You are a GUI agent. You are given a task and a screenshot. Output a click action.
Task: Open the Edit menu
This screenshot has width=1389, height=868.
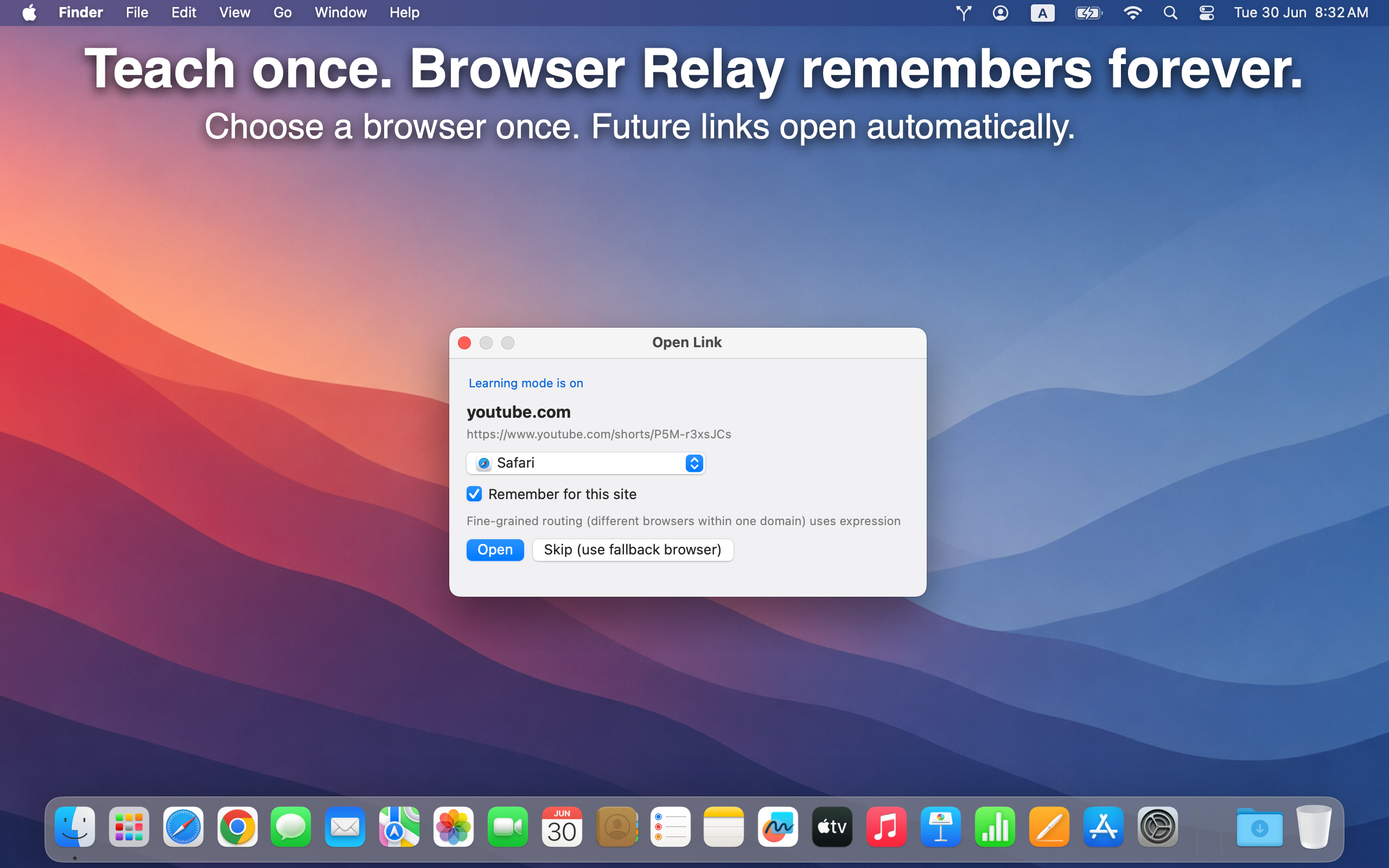pos(184,12)
